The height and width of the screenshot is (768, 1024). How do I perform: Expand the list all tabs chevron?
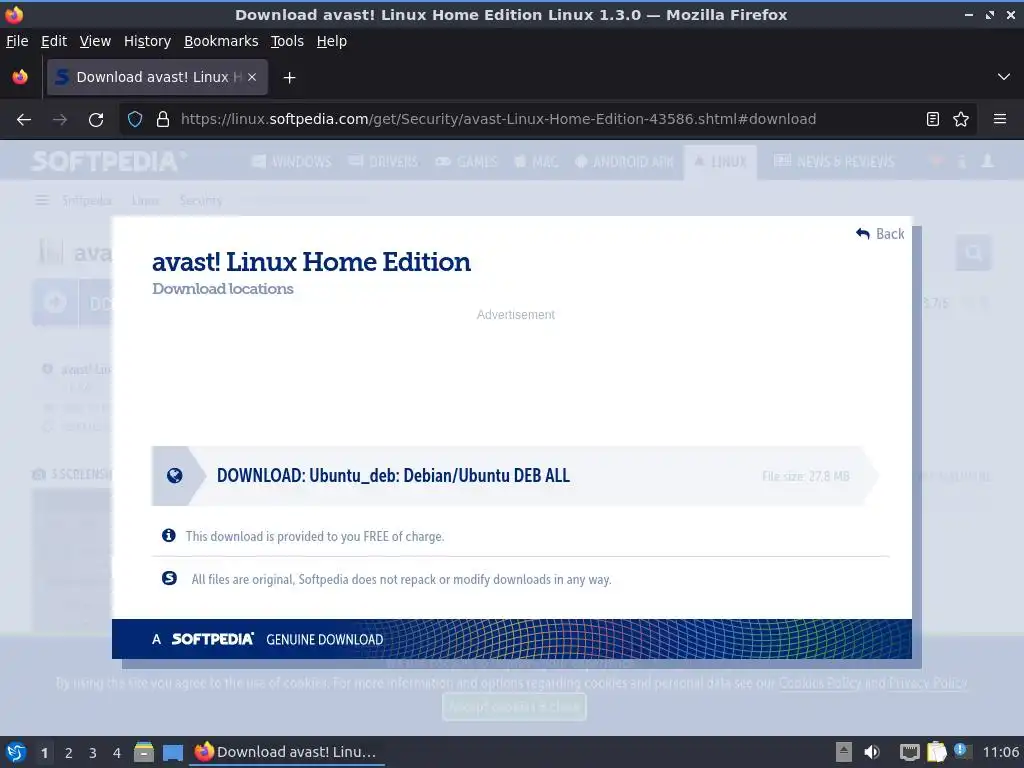[x=1004, y=77]
